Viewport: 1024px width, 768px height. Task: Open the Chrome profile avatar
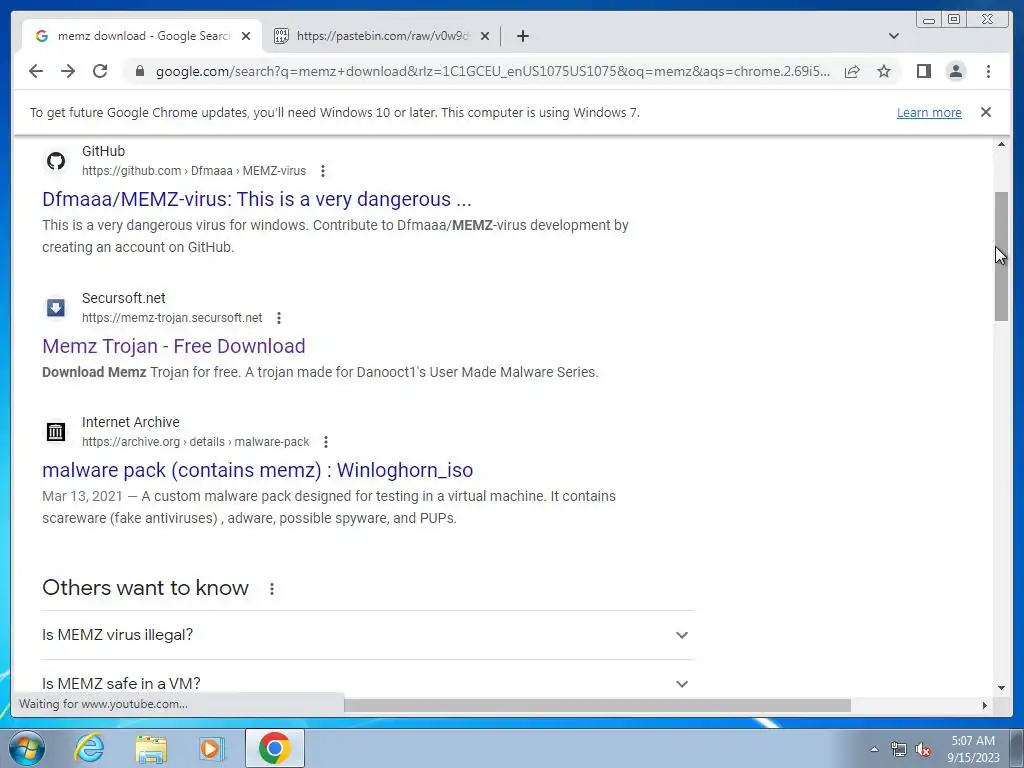point(955,71)
